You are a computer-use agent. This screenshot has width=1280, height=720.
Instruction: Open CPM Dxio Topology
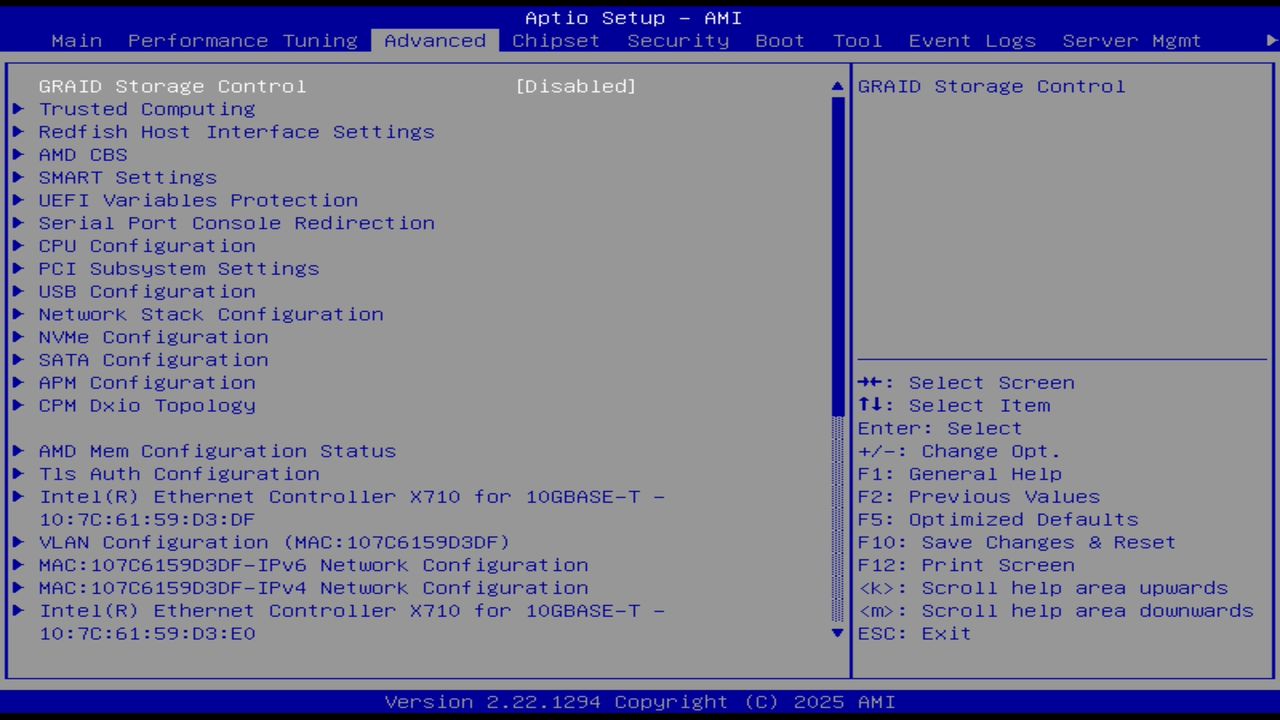click(147, 405)
